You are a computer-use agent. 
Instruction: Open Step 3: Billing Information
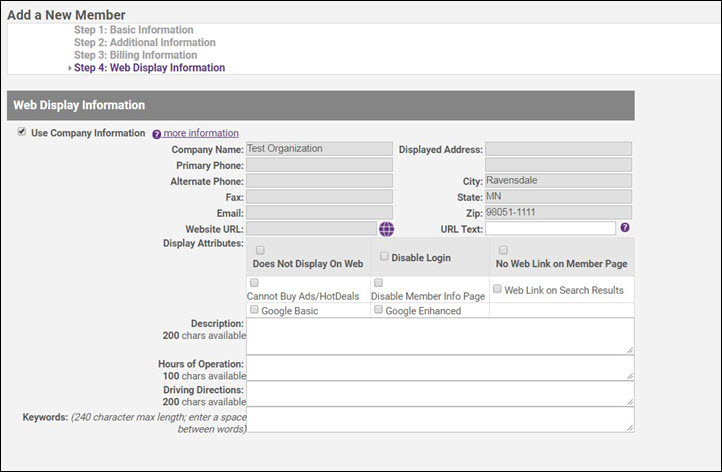click(x=135, y=55)
